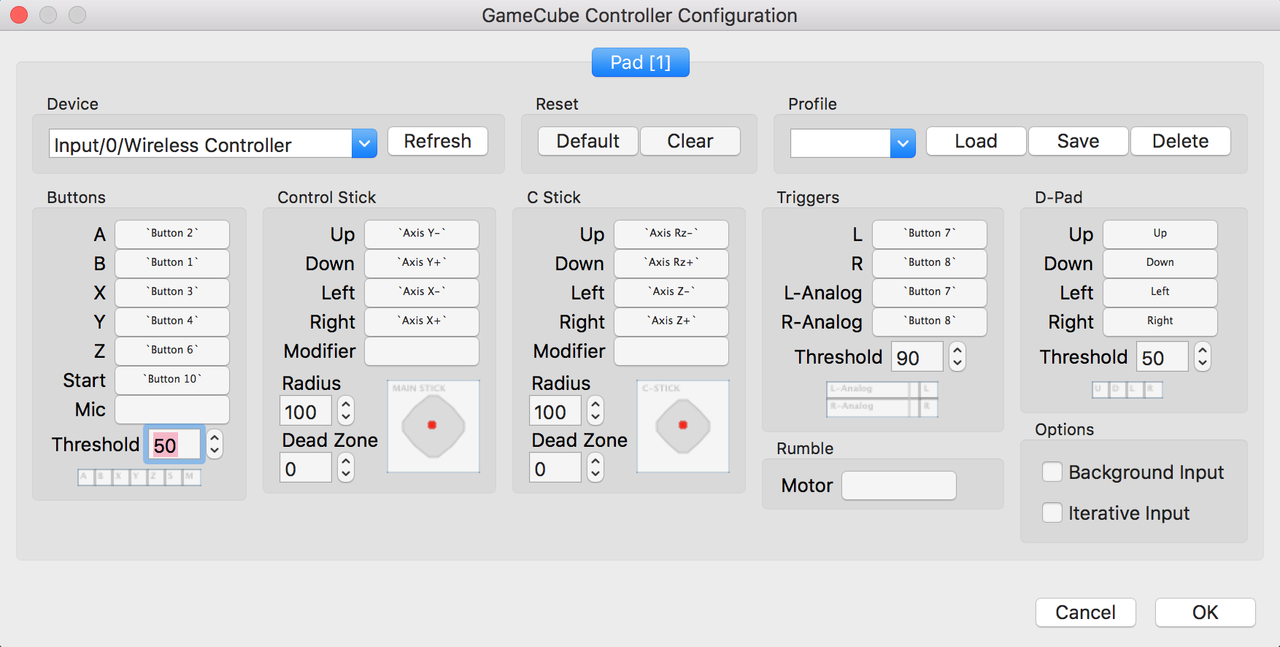Clear all mappings with Clear button

tap(690, 141)
